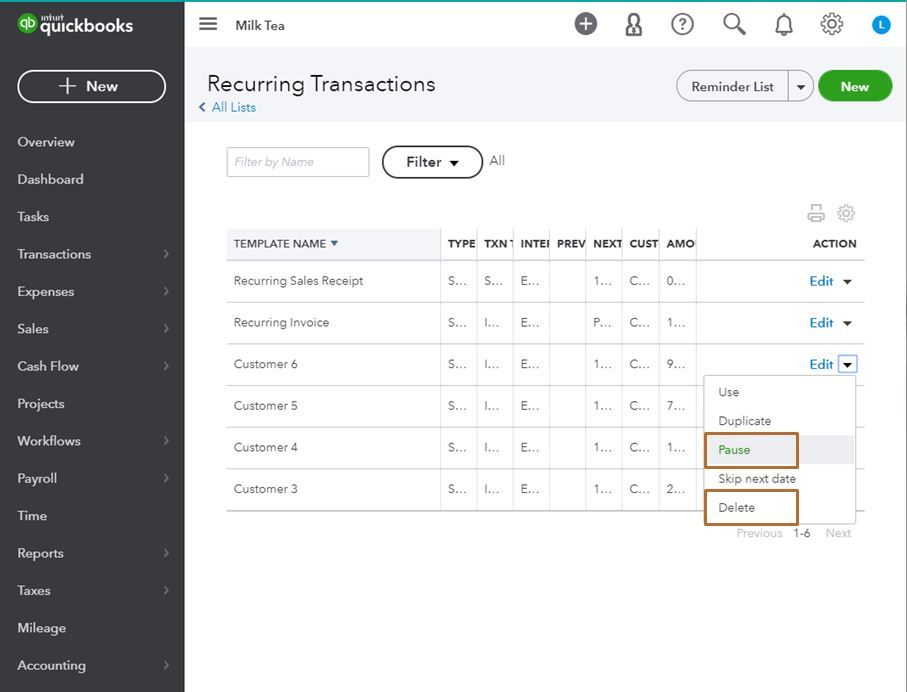The width and height of the screenshot is (907, 692).
Task: Choose Duplicate from the action menu
Action: (x=780, y=421)
